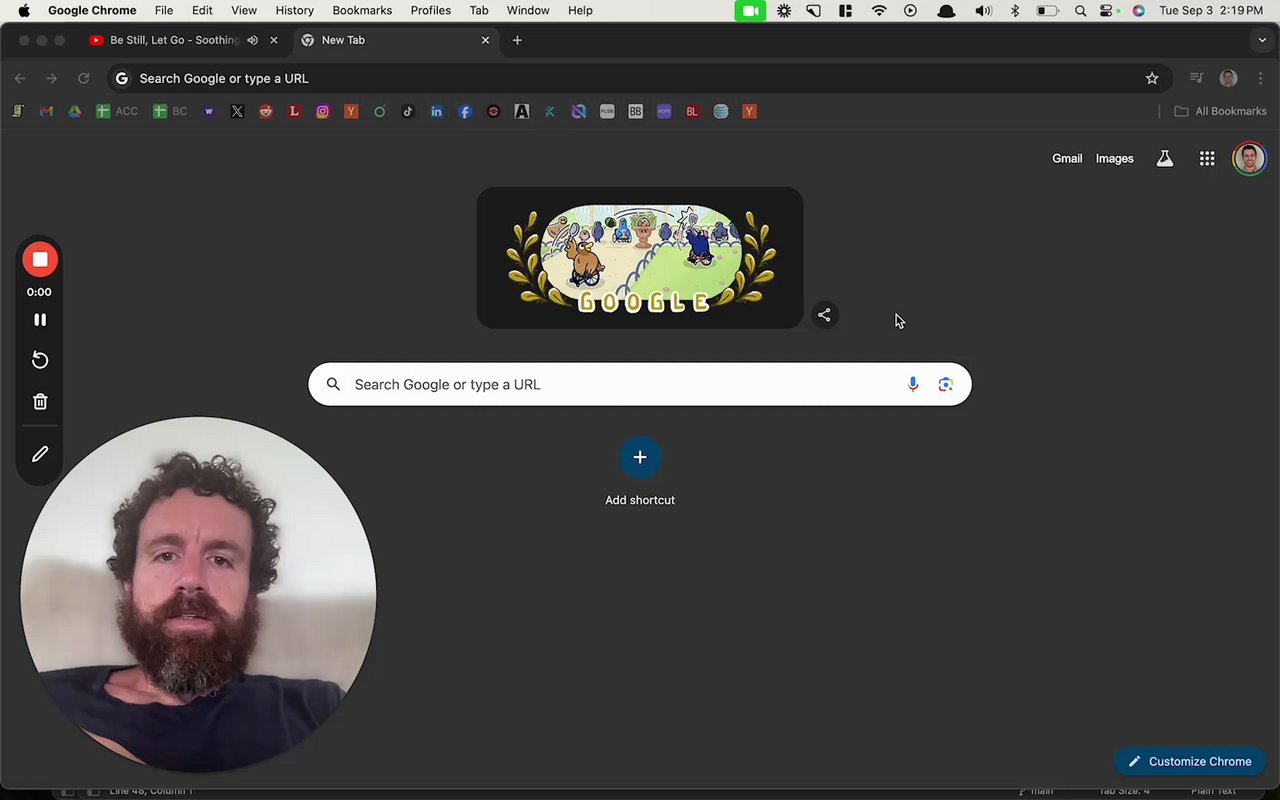The image size is (1280, 800).
Task: Open Chrome profile avatar in toolbar
Action: pyautogui.click(x=1229, y=78)
